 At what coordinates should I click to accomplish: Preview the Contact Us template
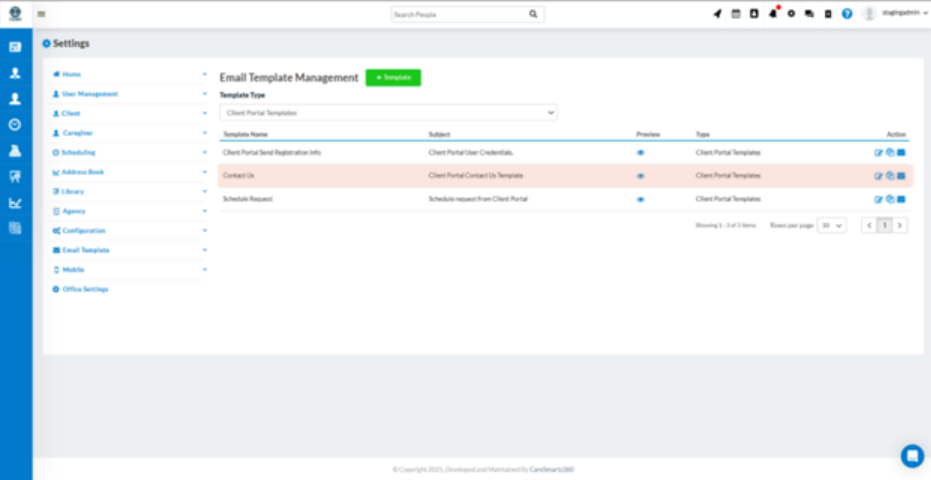point(640,176)
